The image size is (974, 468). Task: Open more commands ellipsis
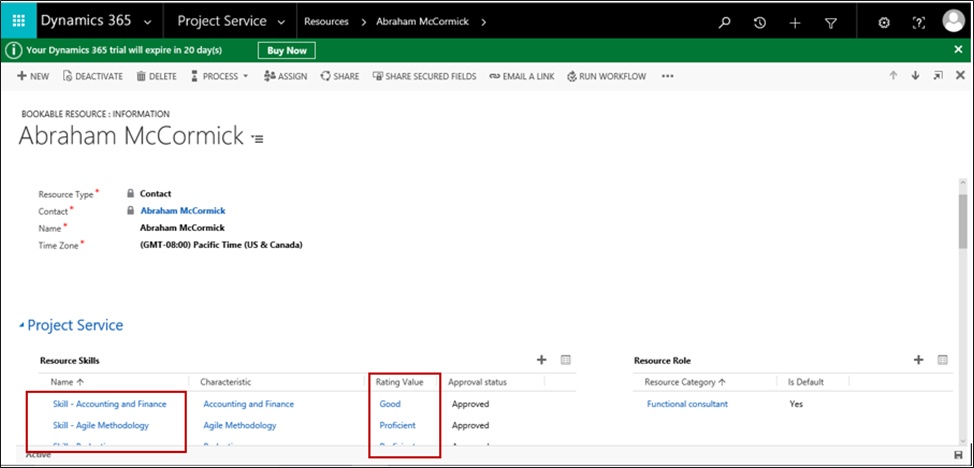coord(668,76)
